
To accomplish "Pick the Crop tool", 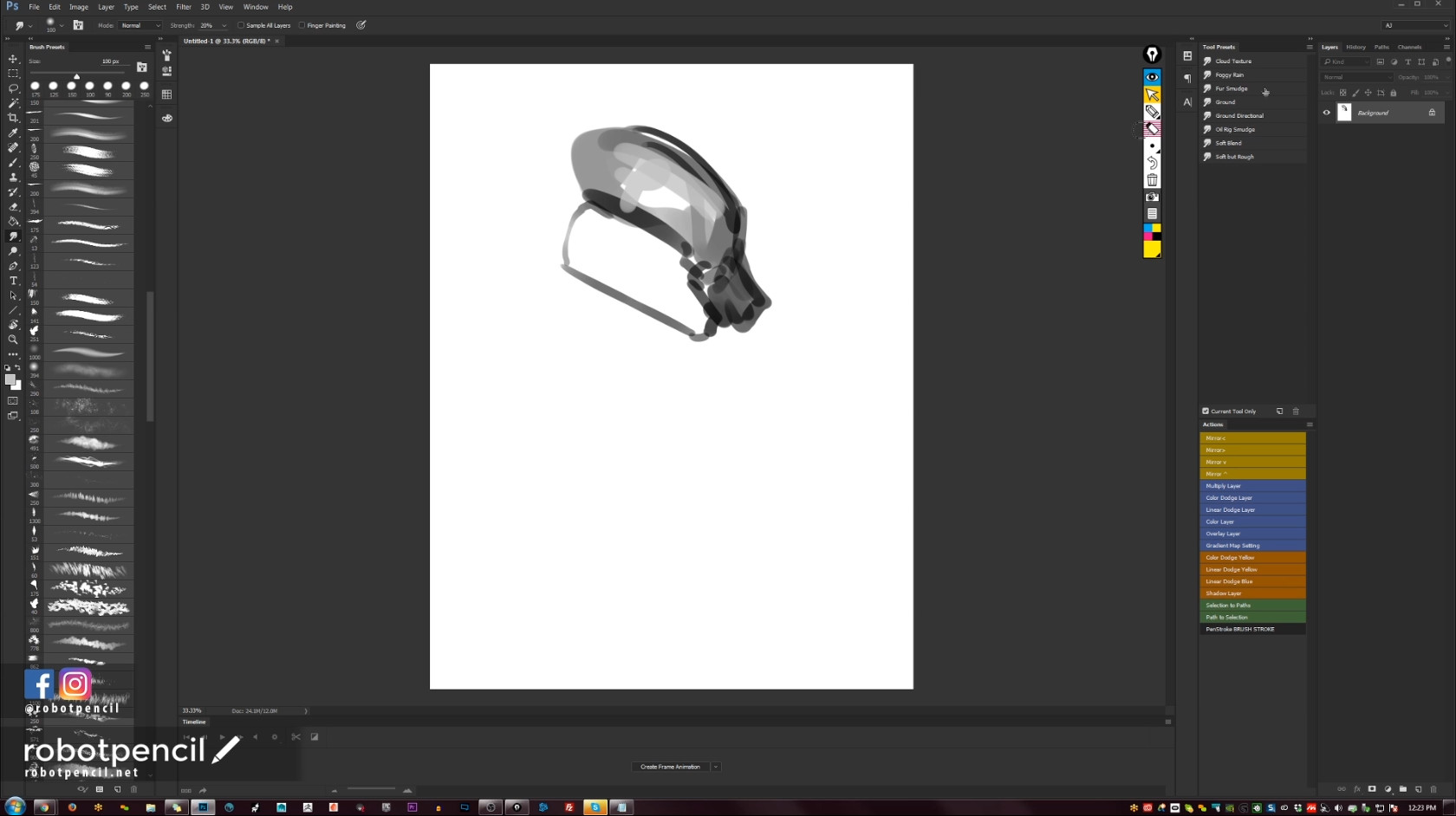I will click(x=13, y=118).
